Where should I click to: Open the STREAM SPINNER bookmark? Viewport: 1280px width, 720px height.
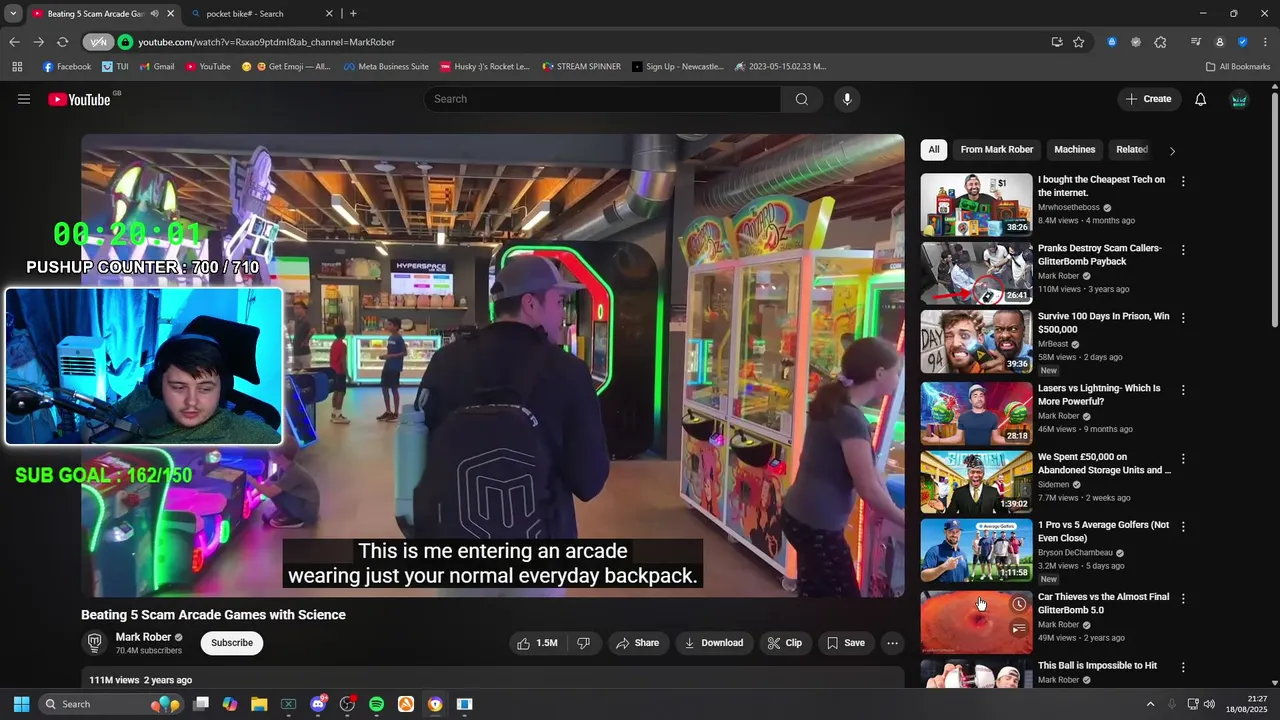pos(581,67)
